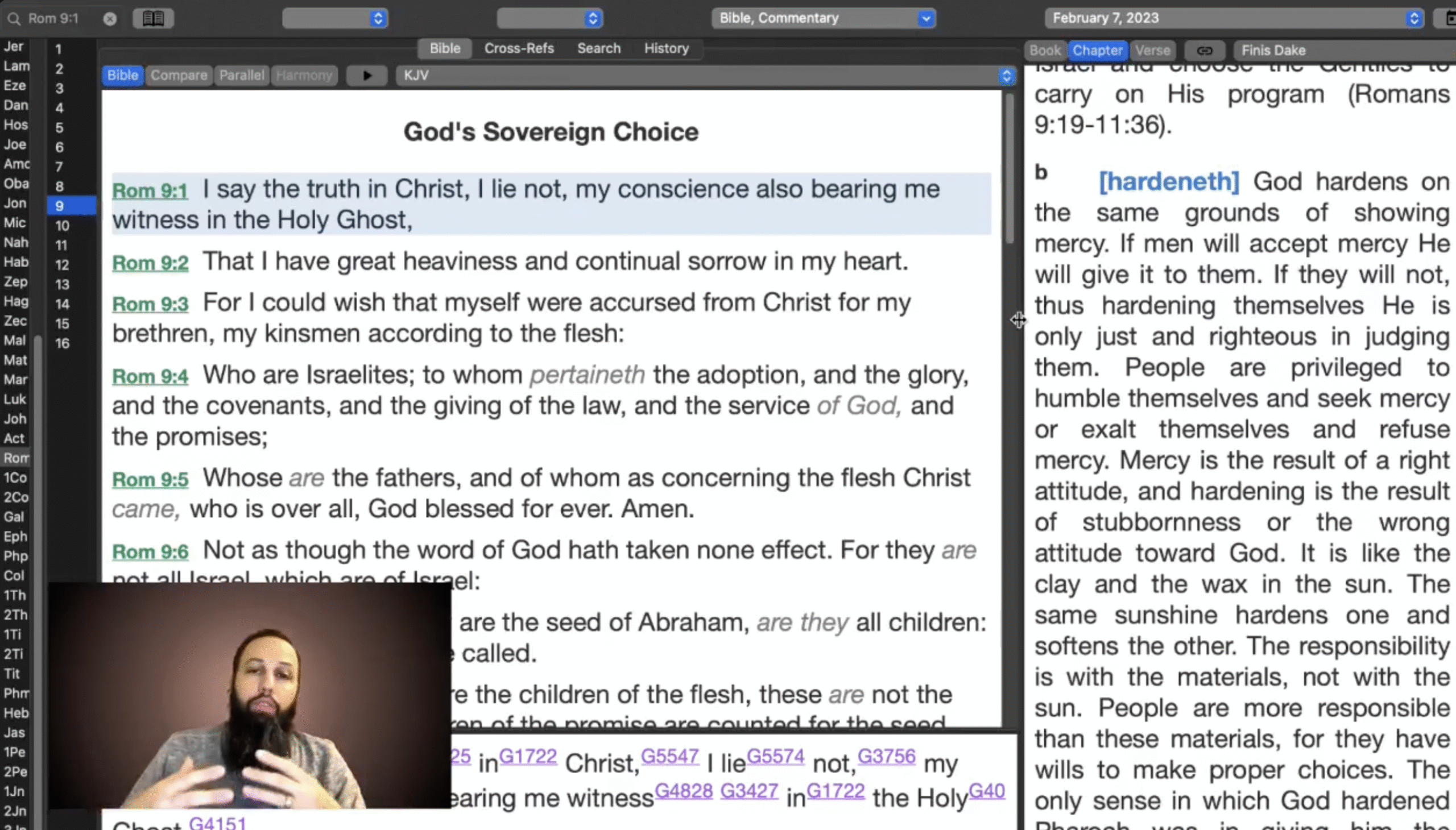Screen dimensions: 1456x830
Task: Click the Strong's G1722 number link
Action: click(528, 757)
